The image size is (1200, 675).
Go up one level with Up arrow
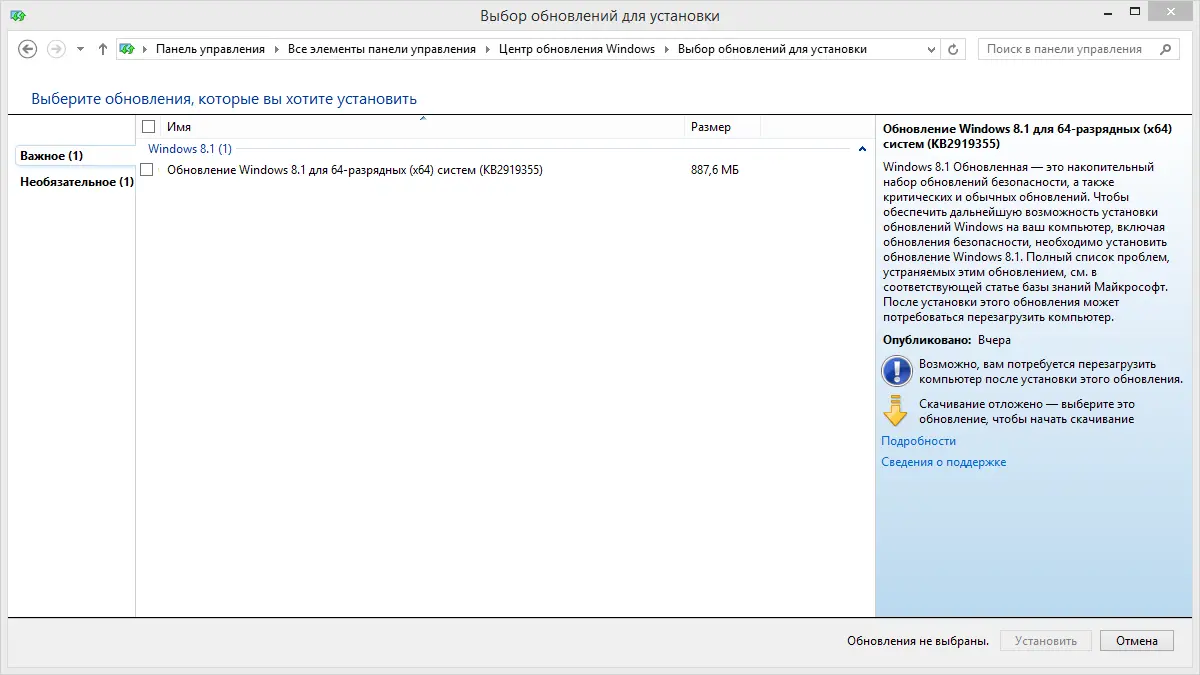102,49
